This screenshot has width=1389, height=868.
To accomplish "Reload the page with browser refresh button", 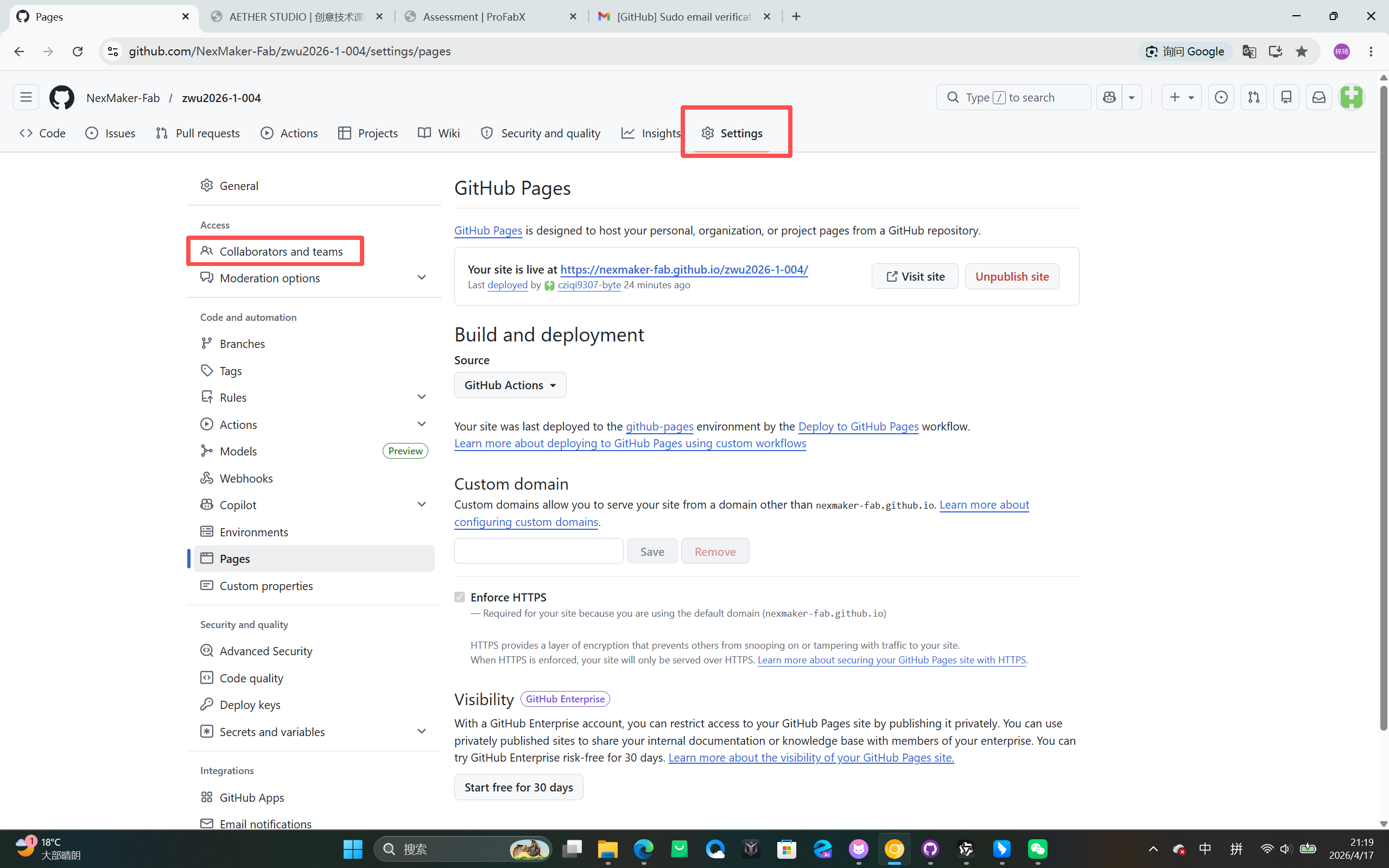I will (78, 52).
